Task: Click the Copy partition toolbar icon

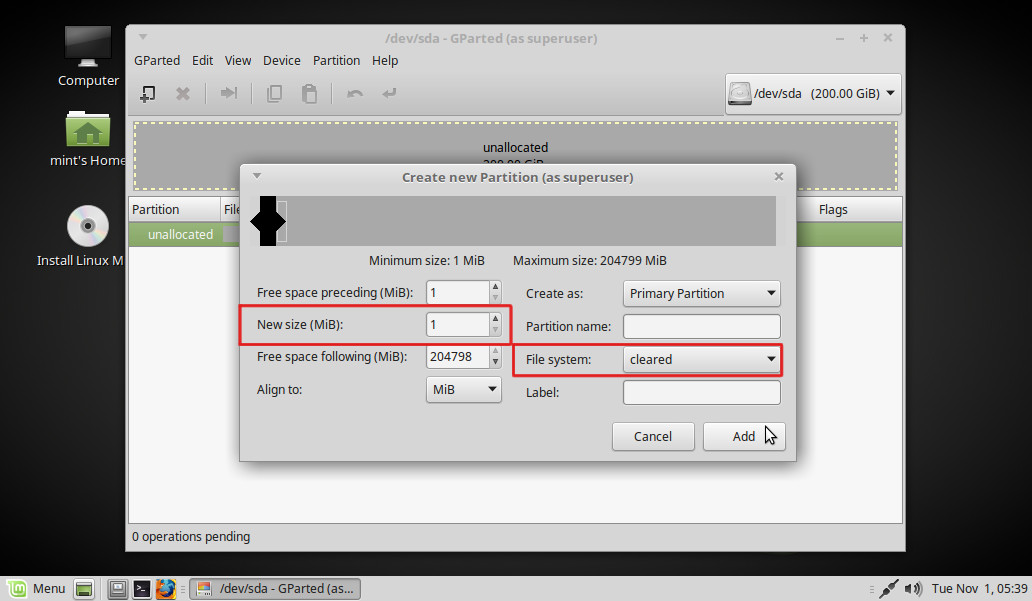Action: (274, 93)
